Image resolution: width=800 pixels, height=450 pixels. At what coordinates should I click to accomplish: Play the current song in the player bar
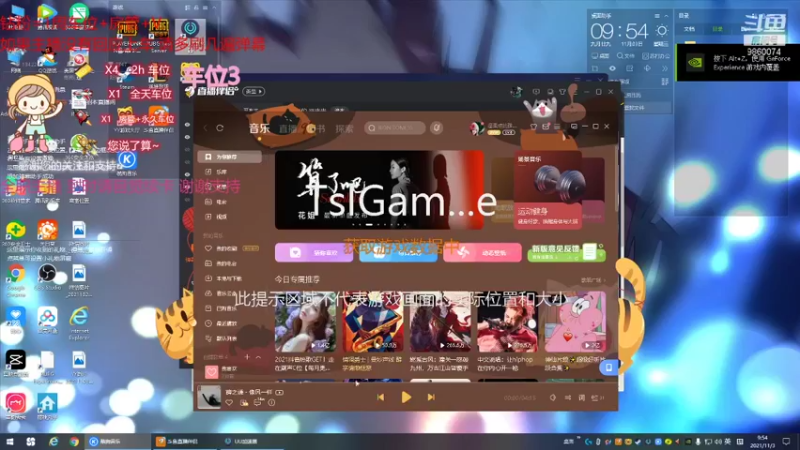(406, 397)
